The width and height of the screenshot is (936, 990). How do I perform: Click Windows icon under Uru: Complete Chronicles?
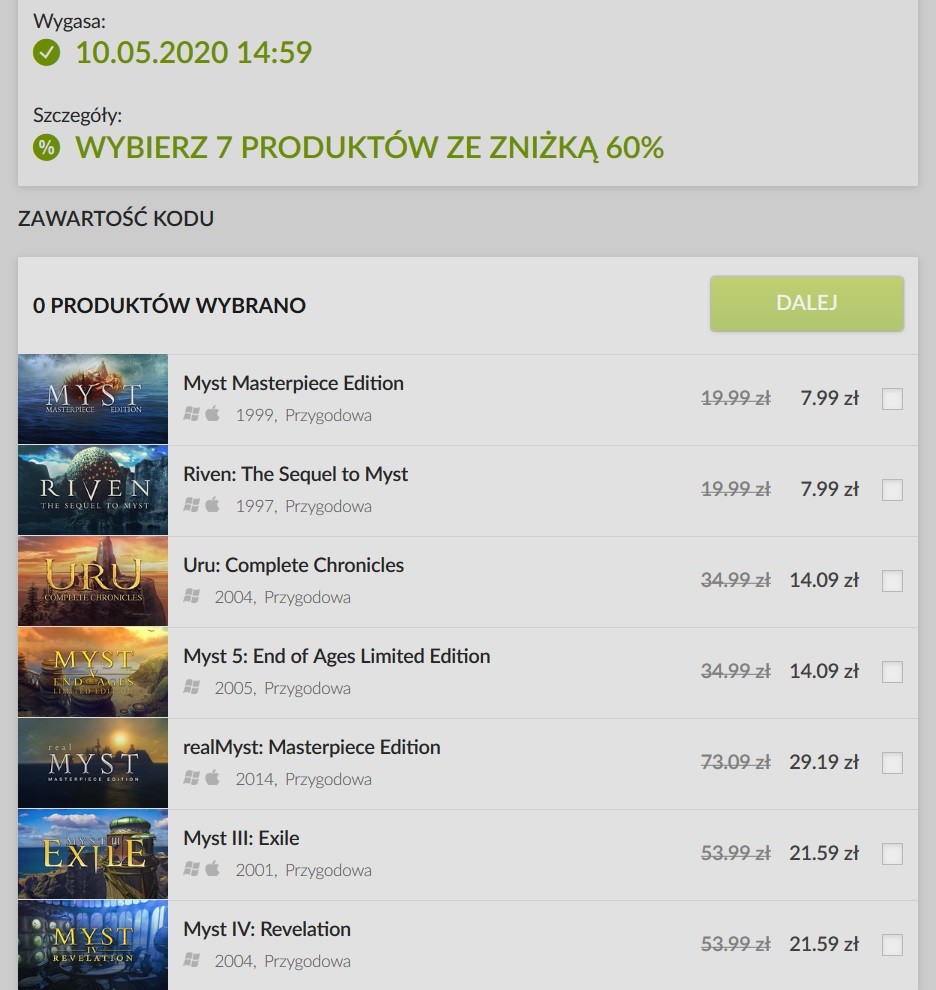(191, 595)
